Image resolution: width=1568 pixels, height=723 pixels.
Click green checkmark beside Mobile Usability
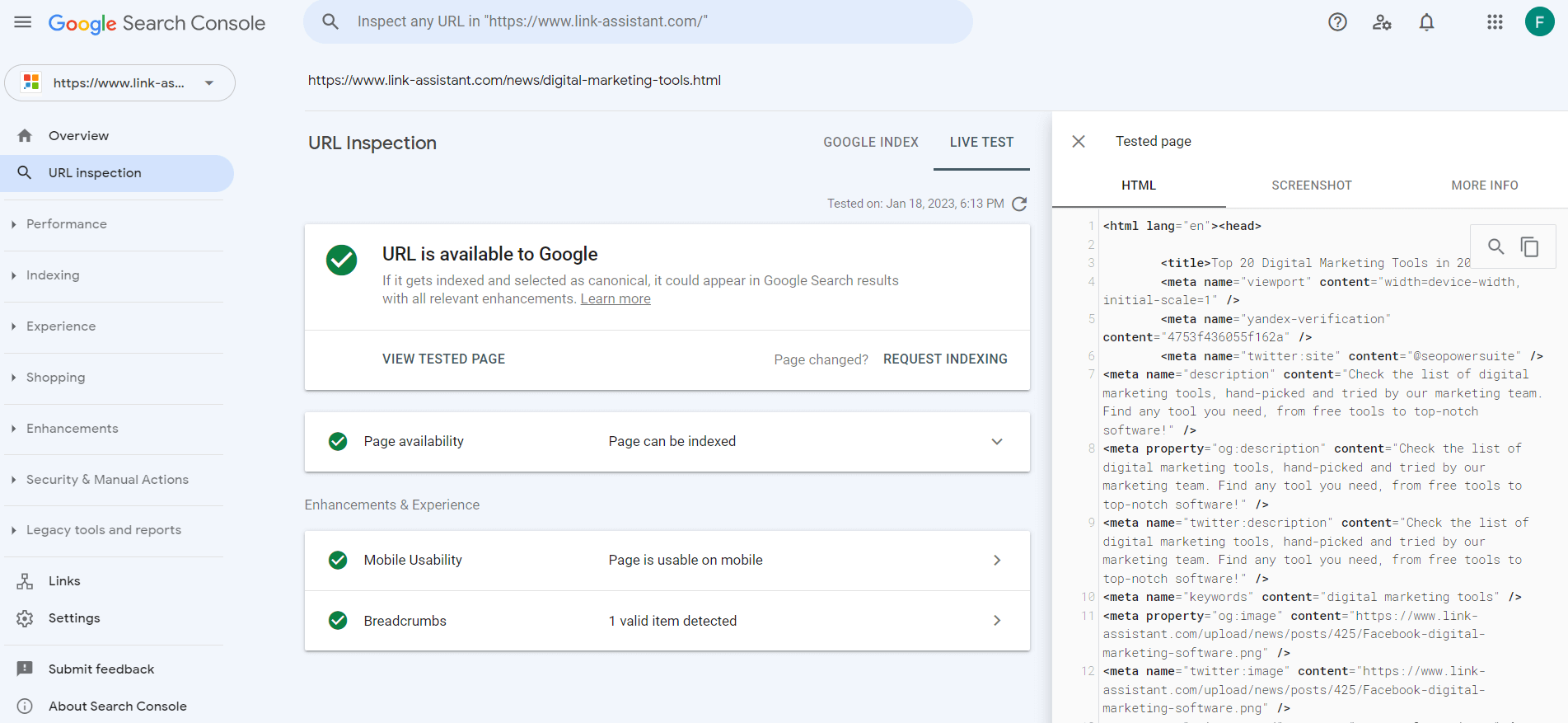338,561
